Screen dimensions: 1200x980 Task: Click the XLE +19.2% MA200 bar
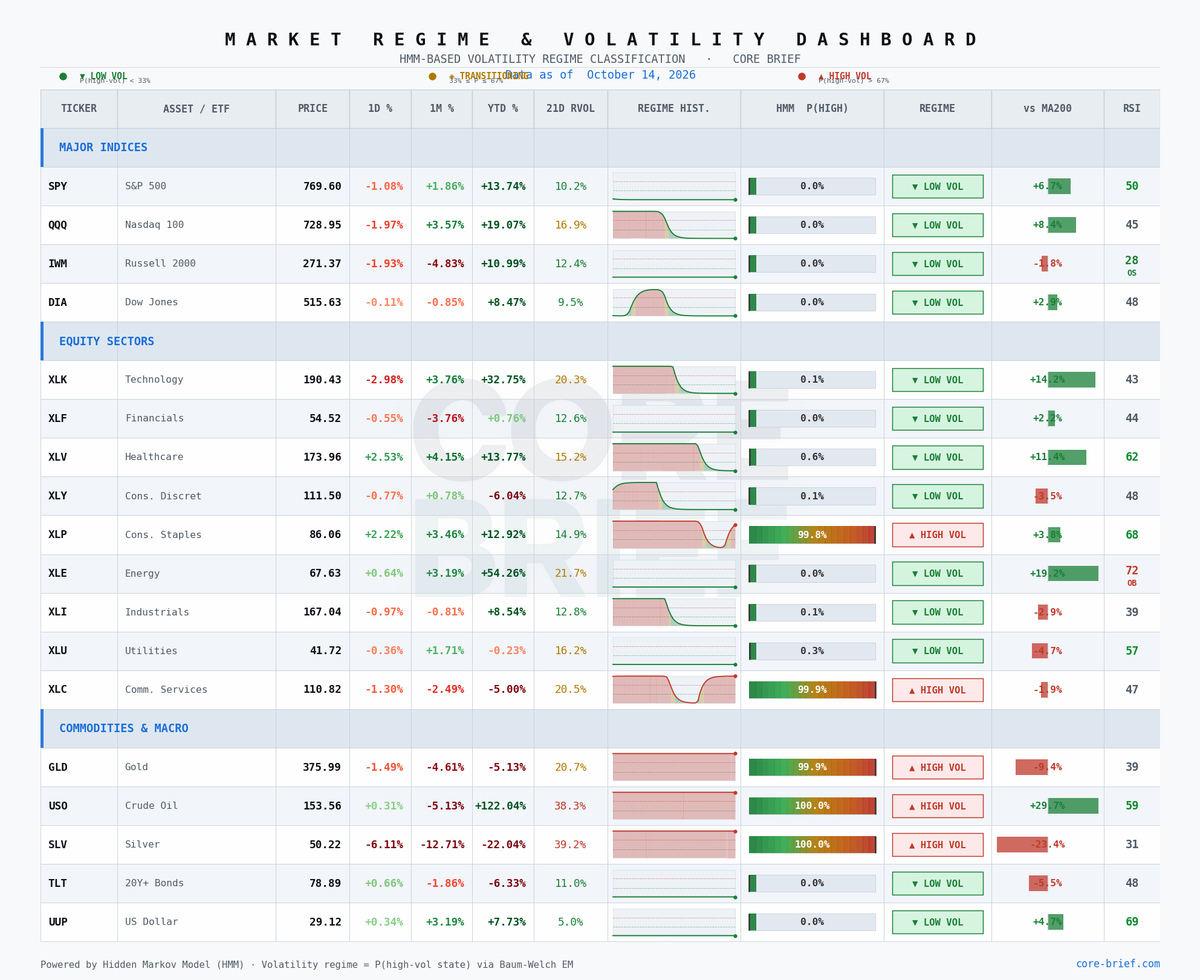(1073, 574)
